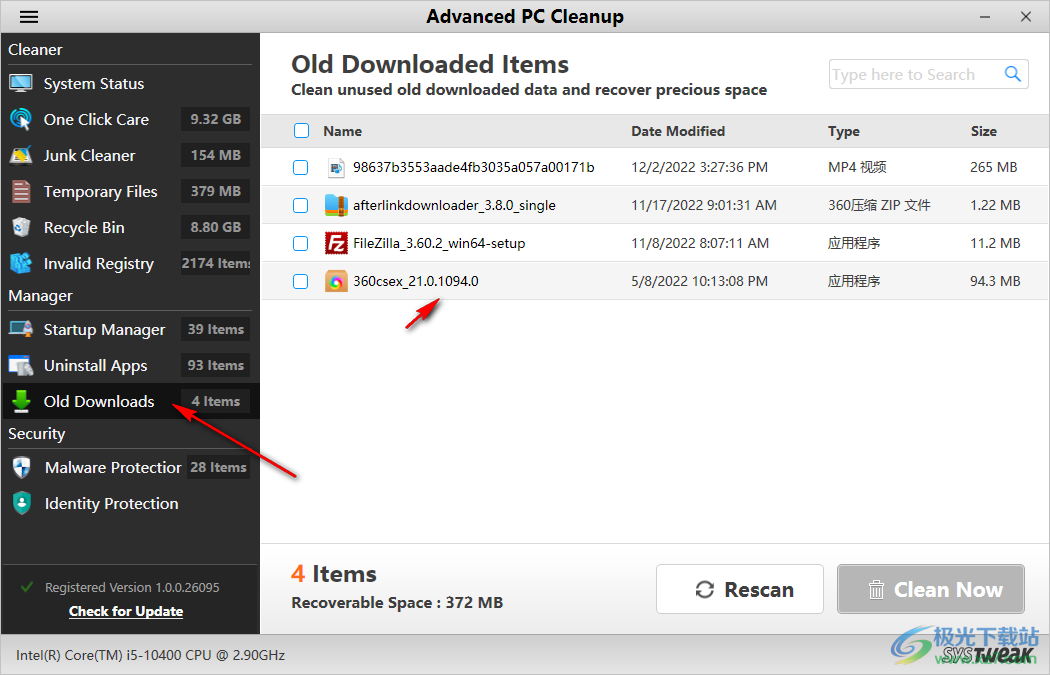The width and height of the screenshot is (1050, 675).
Task: Click the Check for Update link
Action: click(126, 611)
